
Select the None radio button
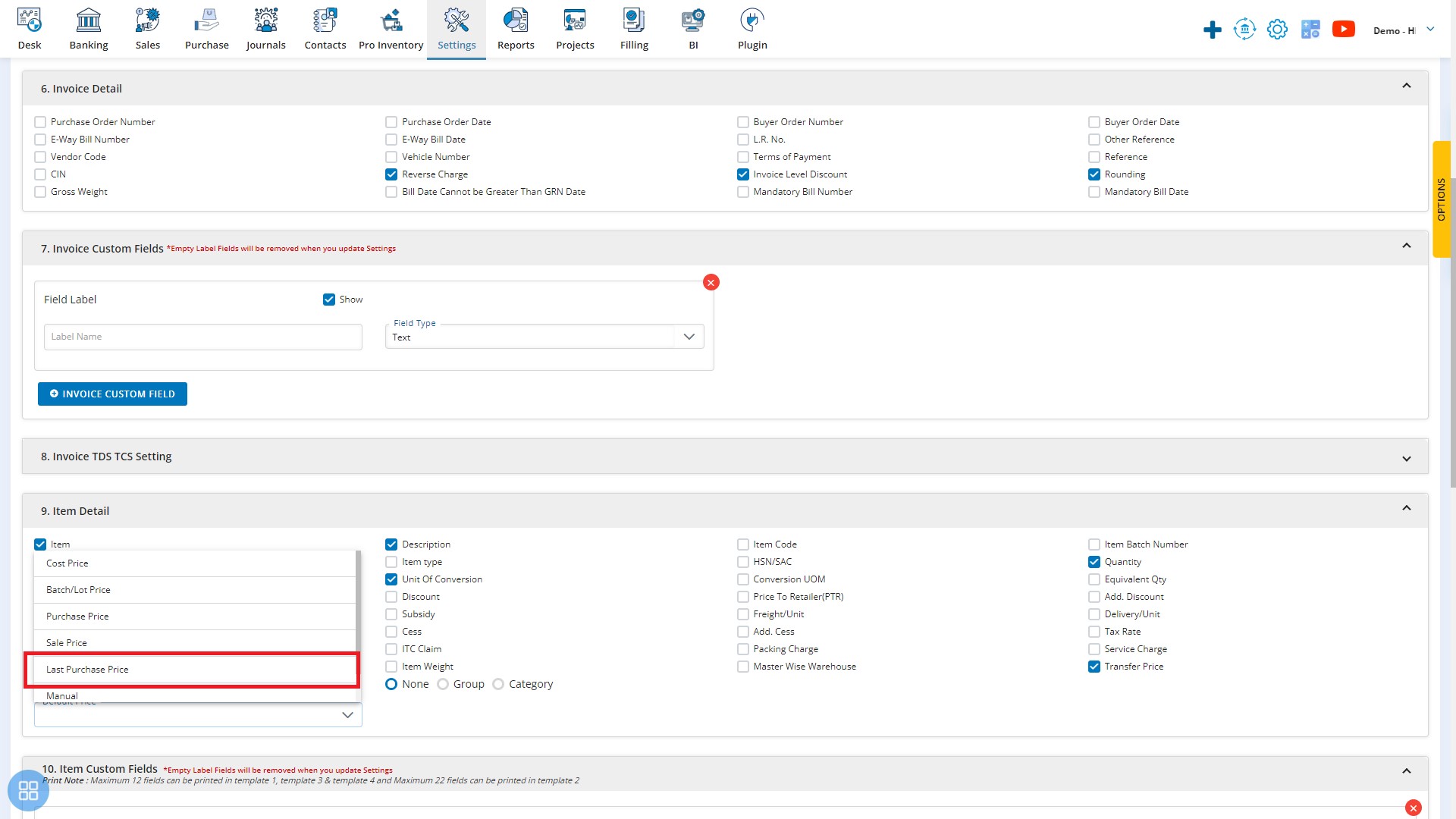tap(391, 684)
